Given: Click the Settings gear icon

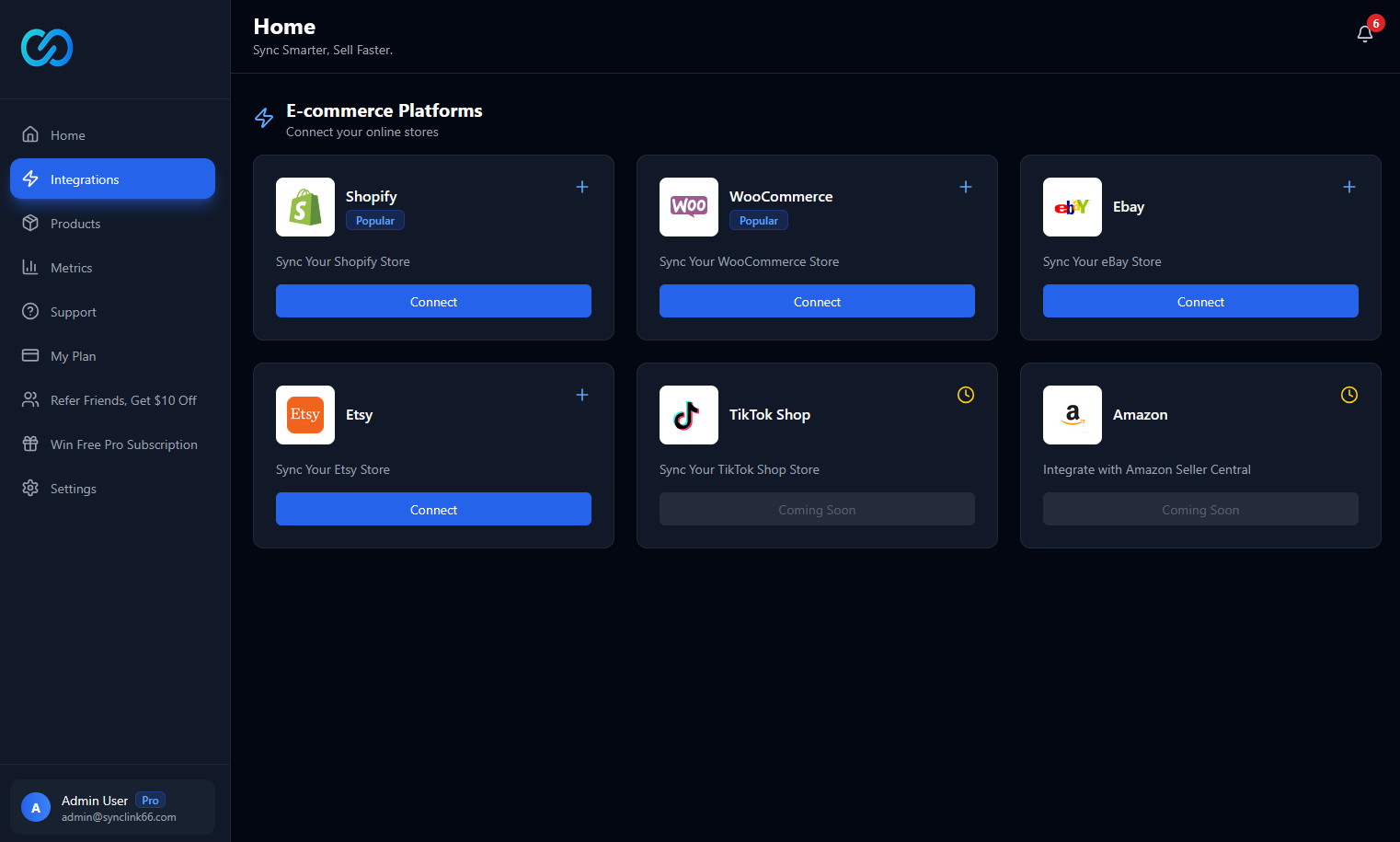Looking at the screenshot, I should tap(30, 488).
